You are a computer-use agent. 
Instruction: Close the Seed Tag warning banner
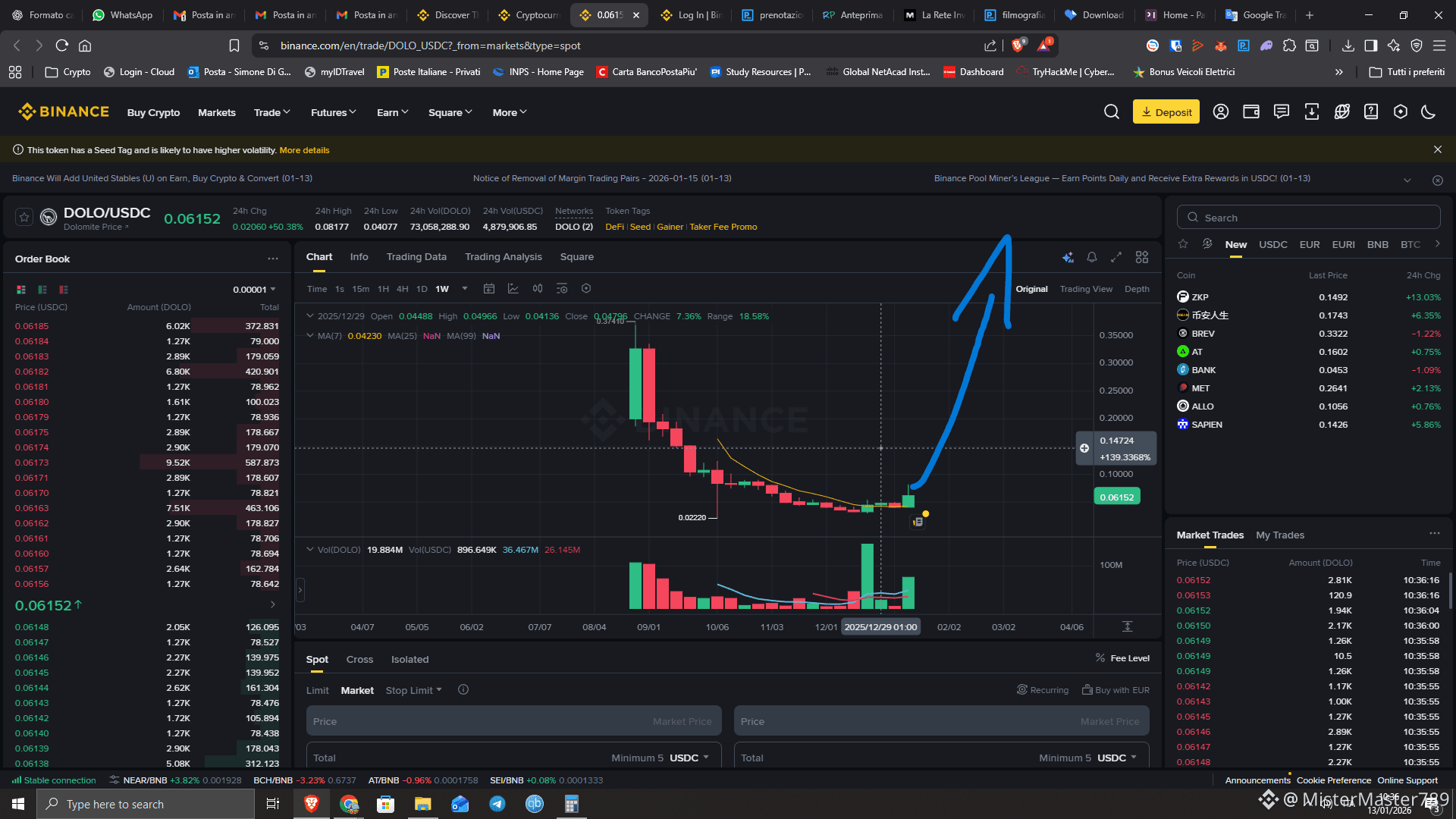[1438, 149]
